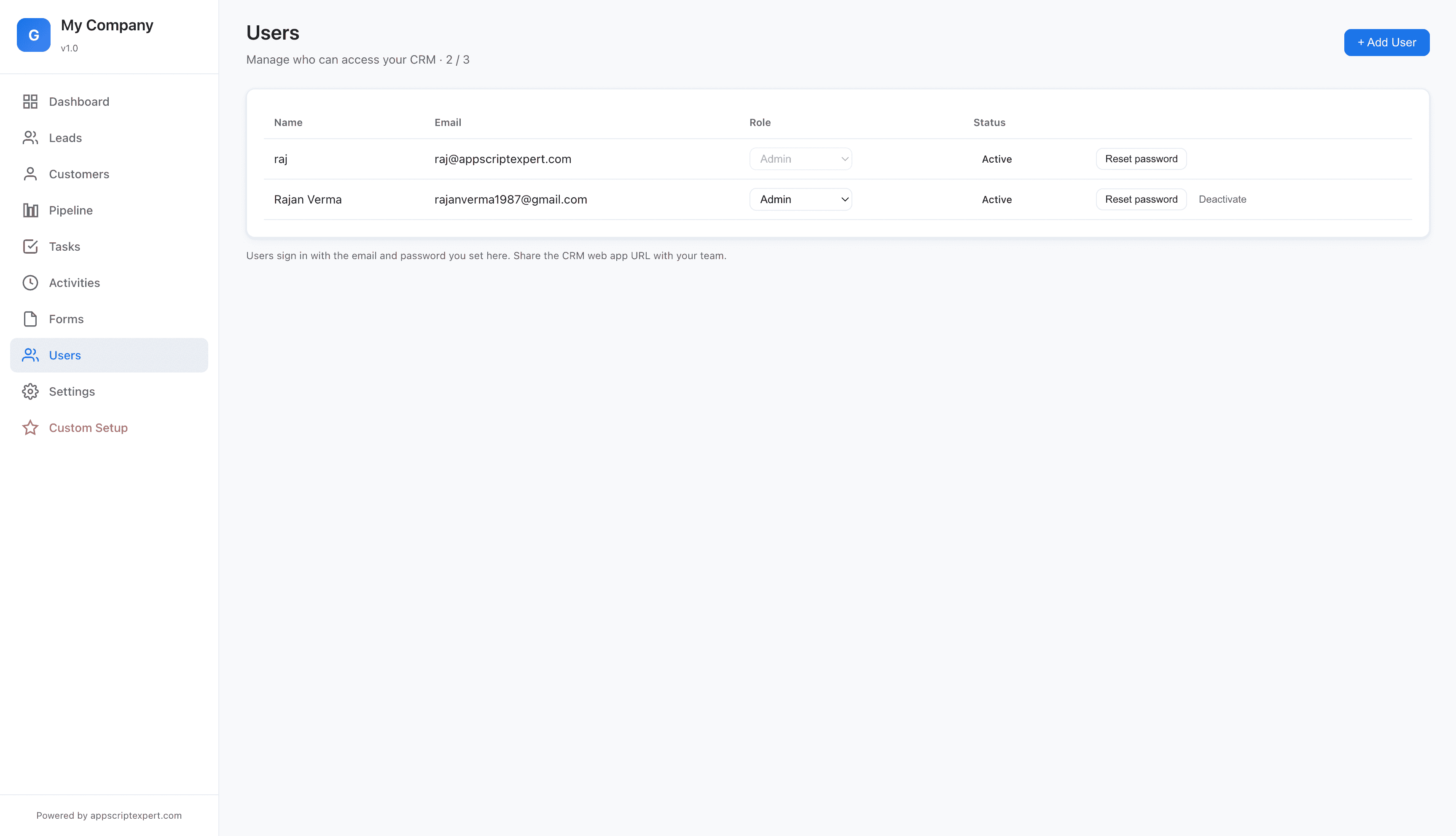The width and height of the screenshot is (1456, 836).
Task: Go to Leads in the sidebar
Action: (x=109, y=138)
